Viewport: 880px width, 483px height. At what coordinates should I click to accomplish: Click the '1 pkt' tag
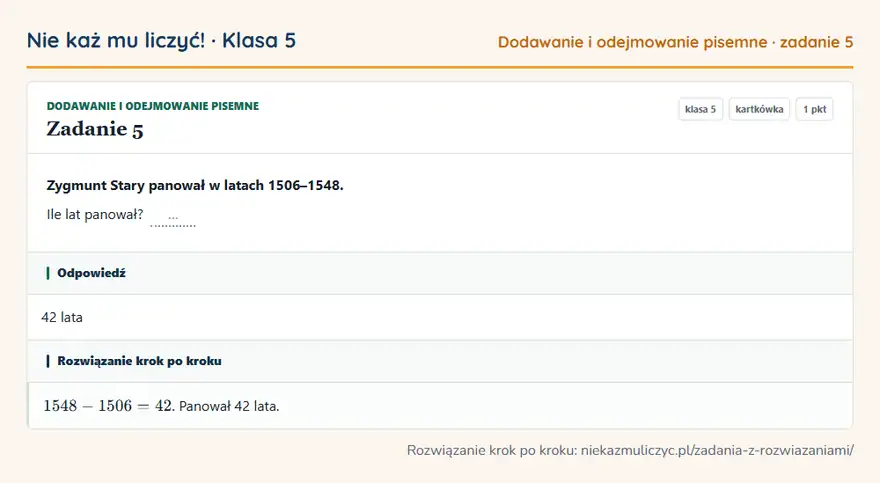(814, 109)
